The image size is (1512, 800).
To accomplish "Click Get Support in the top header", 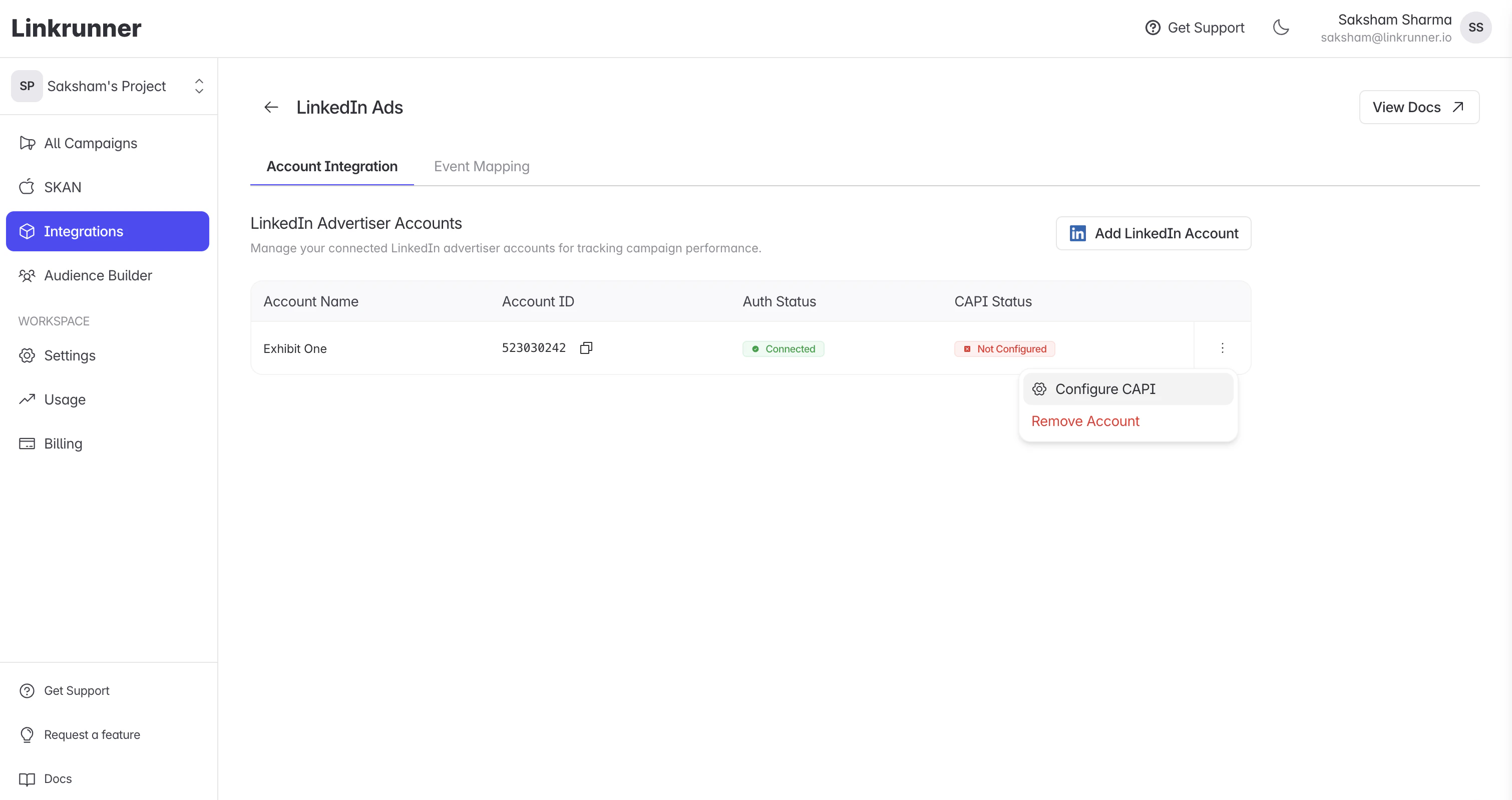I will click(x=1194, y=28).
